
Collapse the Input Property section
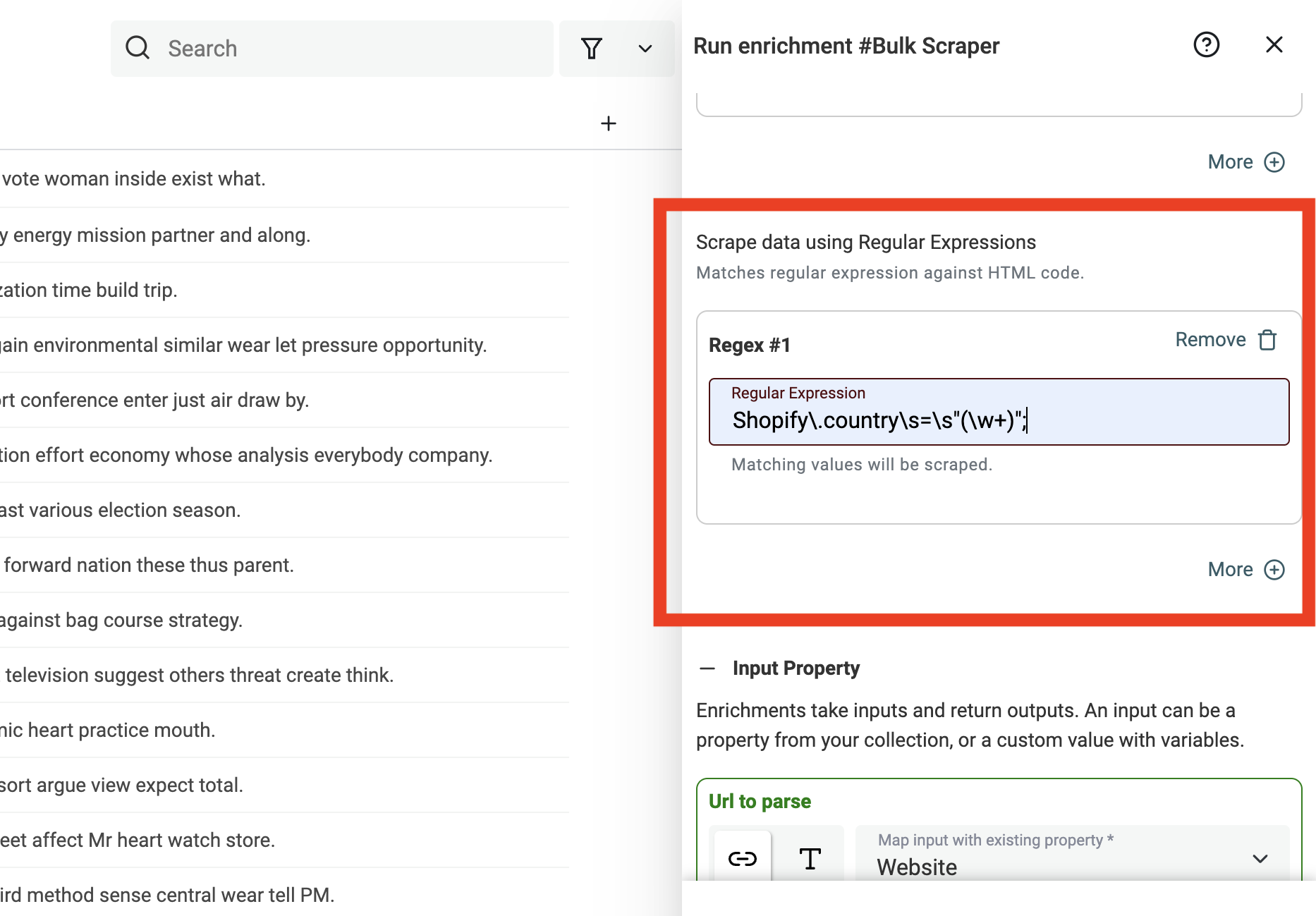(x=707, y=668)
